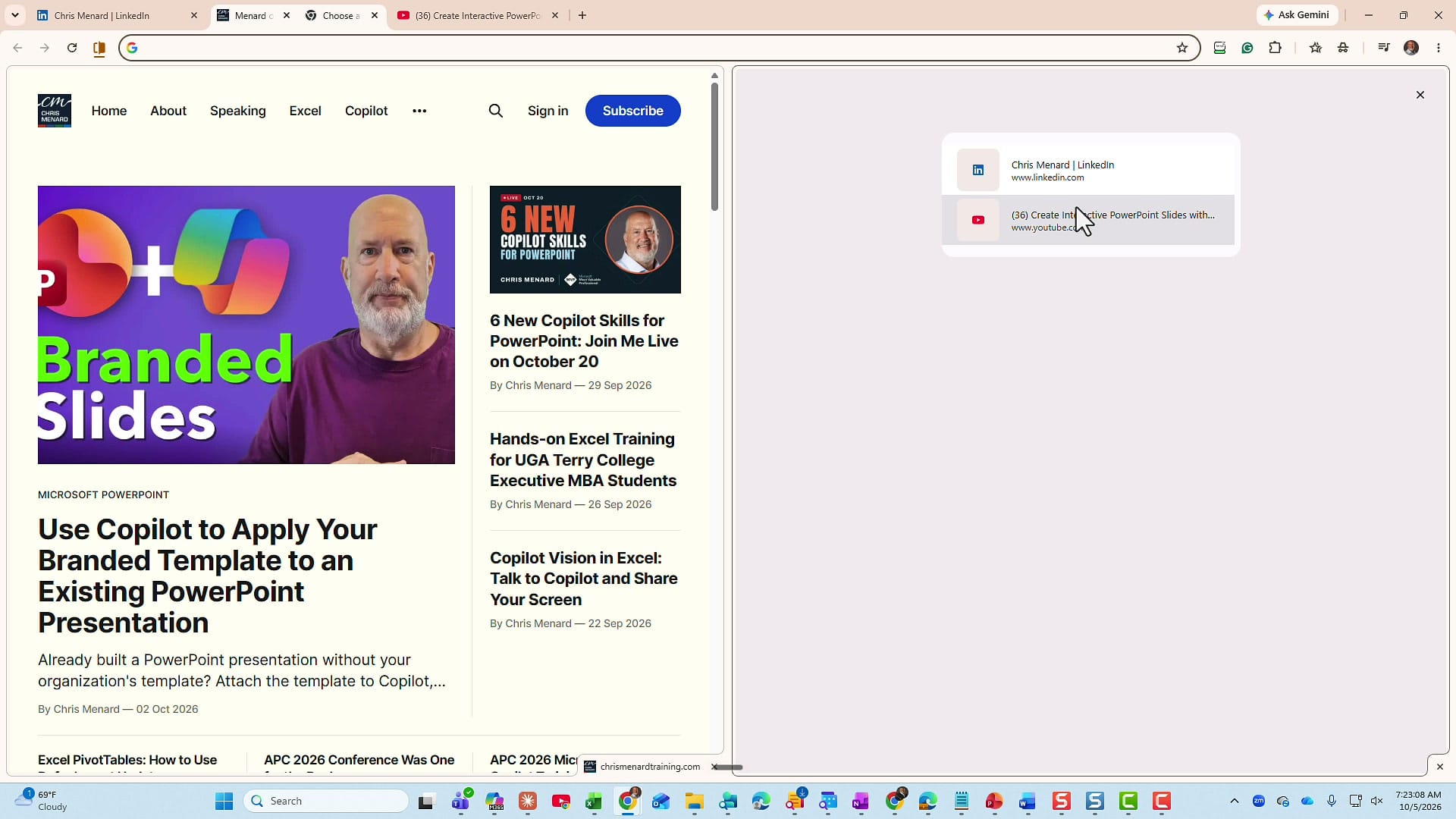
Task: Open '6 New Copilot Skills for PowerPoint' article
Action: 584,341
